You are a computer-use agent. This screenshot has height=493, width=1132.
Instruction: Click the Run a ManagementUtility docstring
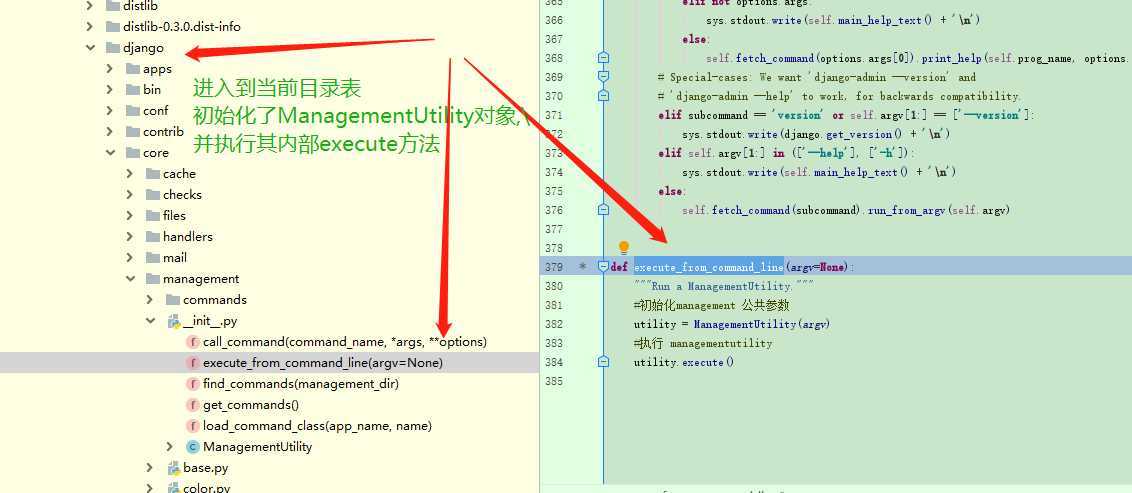point(724,286)
